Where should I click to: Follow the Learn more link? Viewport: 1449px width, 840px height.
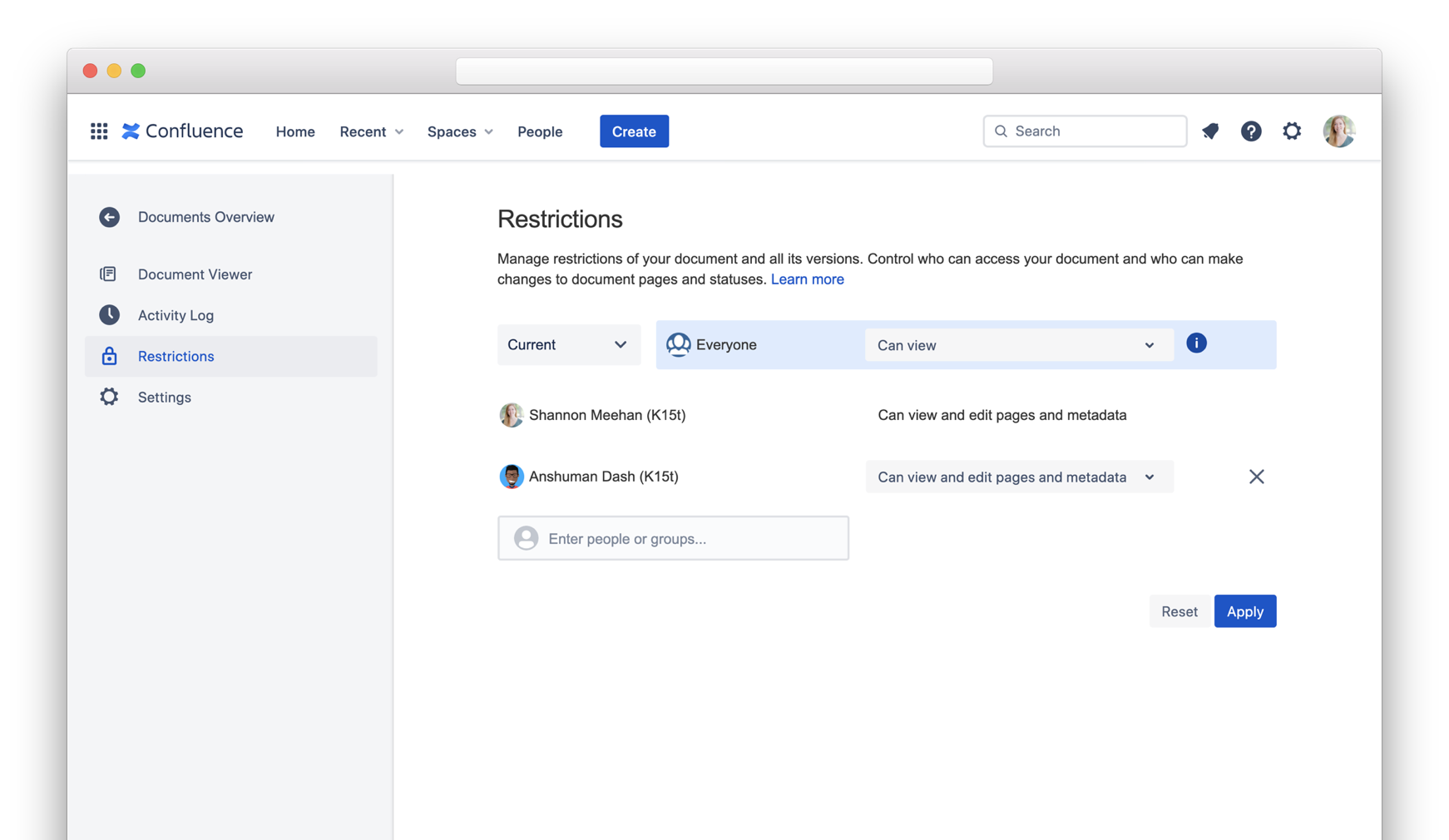[807, 279]
